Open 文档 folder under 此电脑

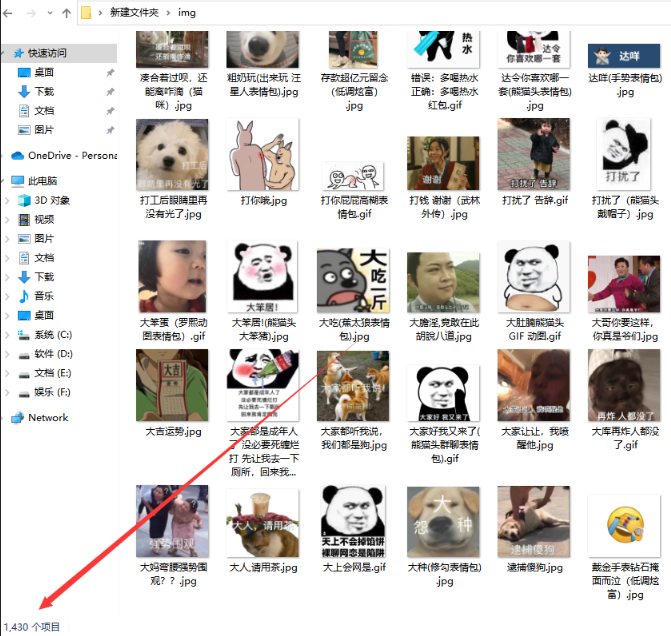click(36, 258)
